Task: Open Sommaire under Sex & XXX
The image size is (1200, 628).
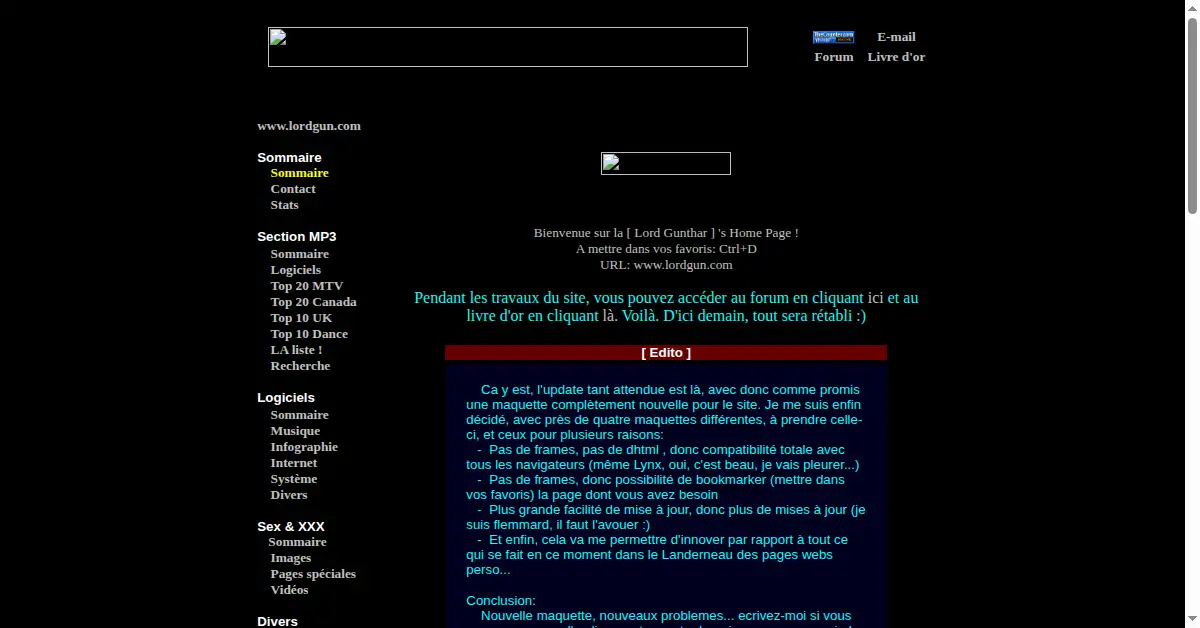Action: pyautogui.click(x=297, y=542)
